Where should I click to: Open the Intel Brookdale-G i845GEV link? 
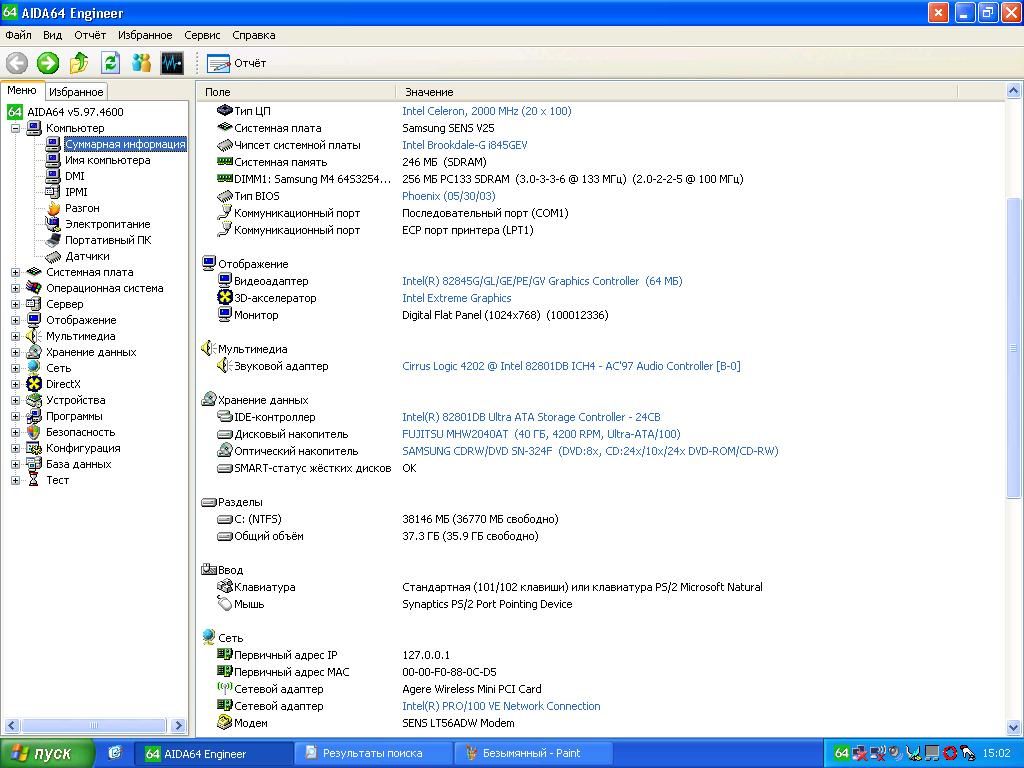click(464, 145)
